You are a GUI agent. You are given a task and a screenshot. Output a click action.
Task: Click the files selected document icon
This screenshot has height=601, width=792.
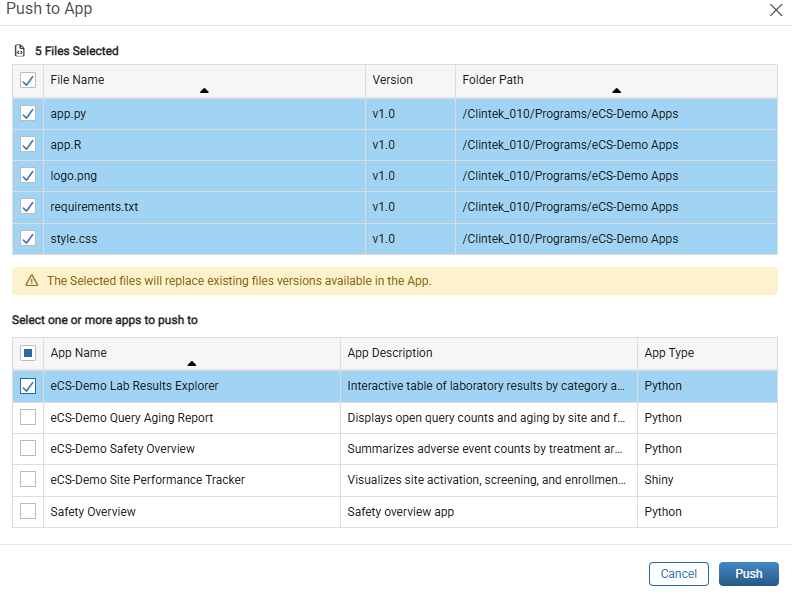click(20, 51)
